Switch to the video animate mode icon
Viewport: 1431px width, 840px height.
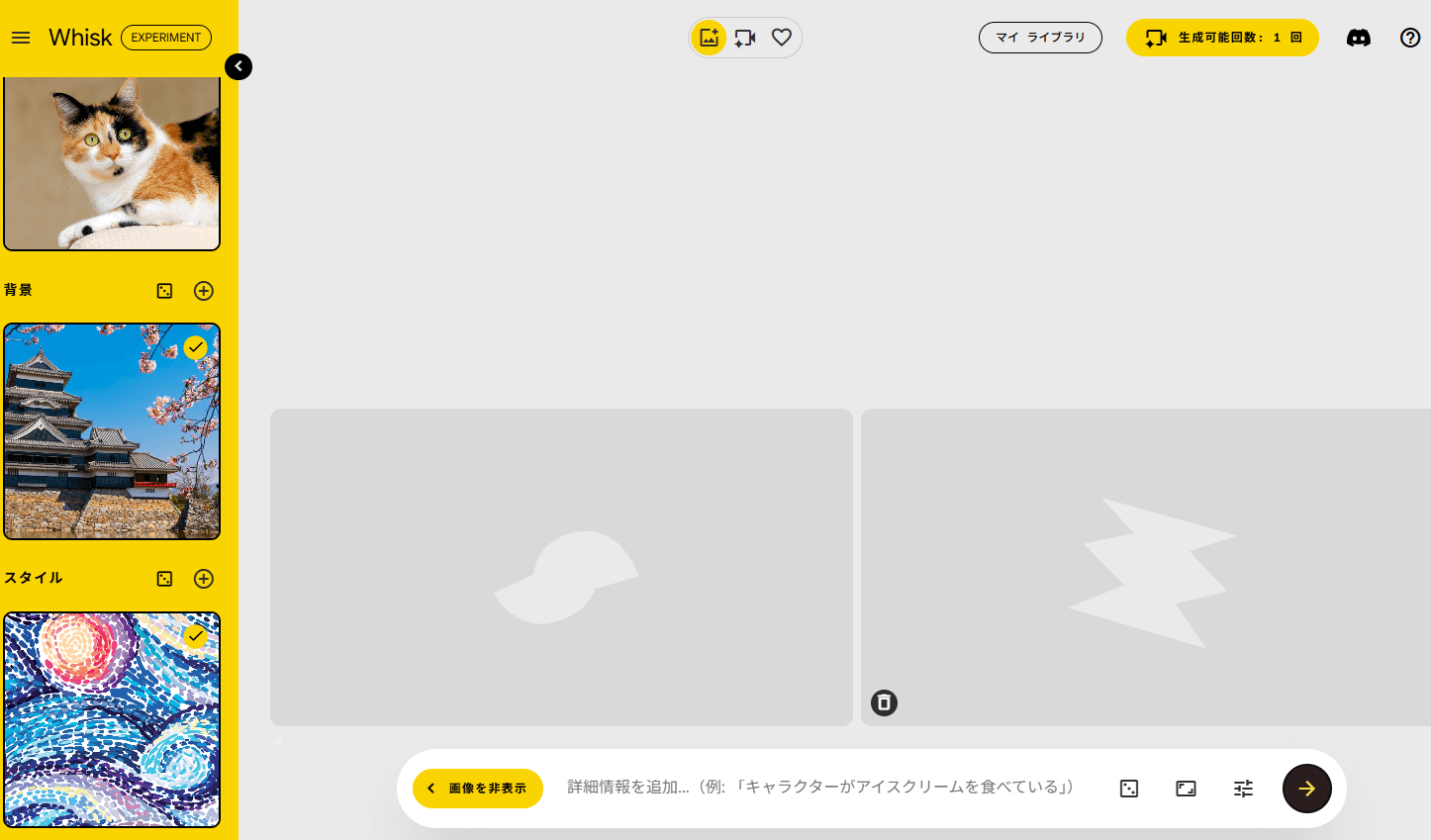click(745, 38)
